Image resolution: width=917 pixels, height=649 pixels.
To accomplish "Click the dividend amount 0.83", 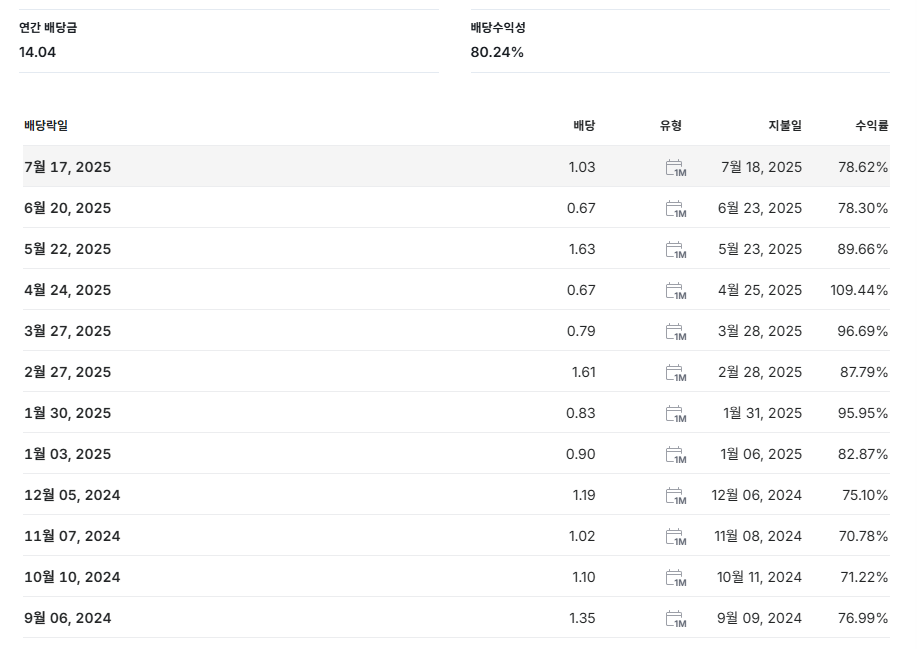I will tap(581, 412).
